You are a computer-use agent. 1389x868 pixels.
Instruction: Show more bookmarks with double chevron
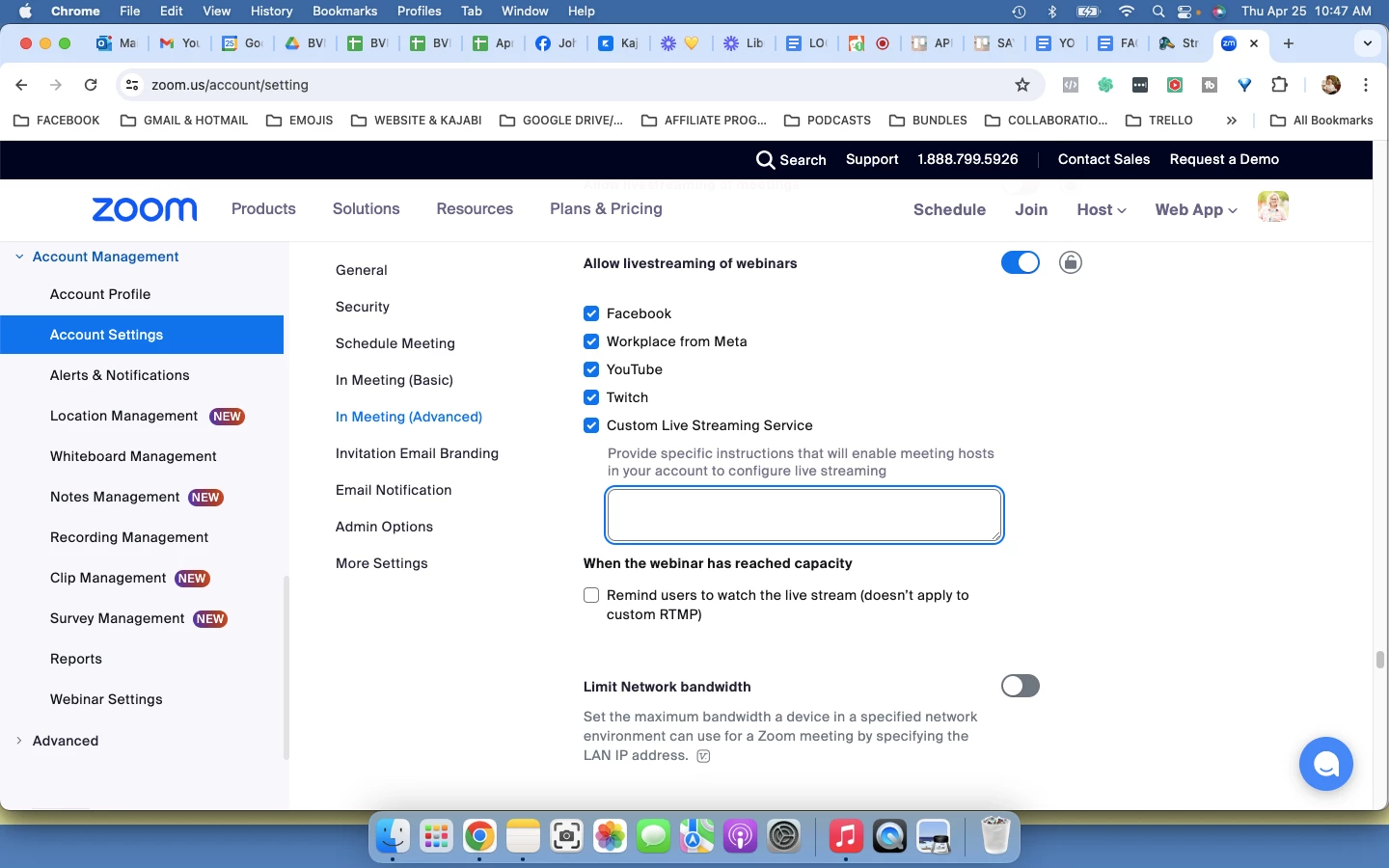click(x=1231, y=121)
